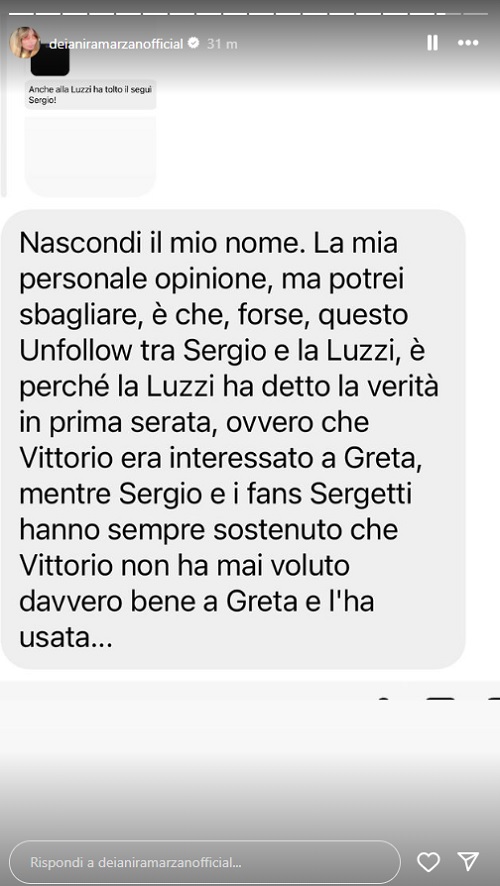Image resolution: width=500 pixels, height=886 pixels.
Task: Tap the cropped icons below the message bubble
Action: click(438, 701)
